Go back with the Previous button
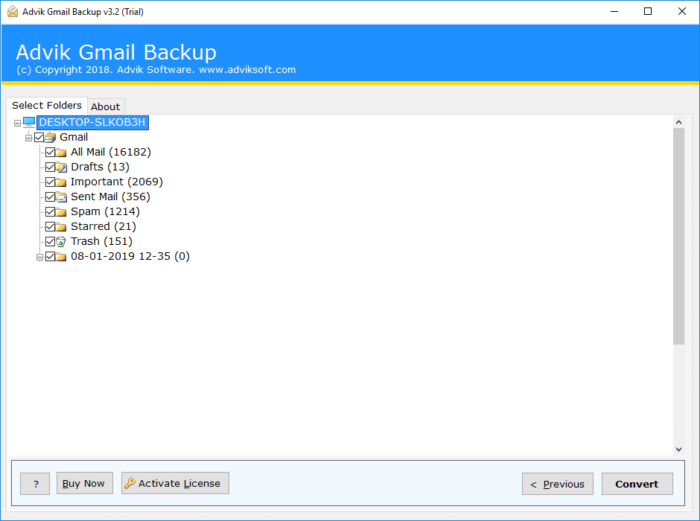The height and width of the screenshot is (521, 700). click(x=558, y=484)
